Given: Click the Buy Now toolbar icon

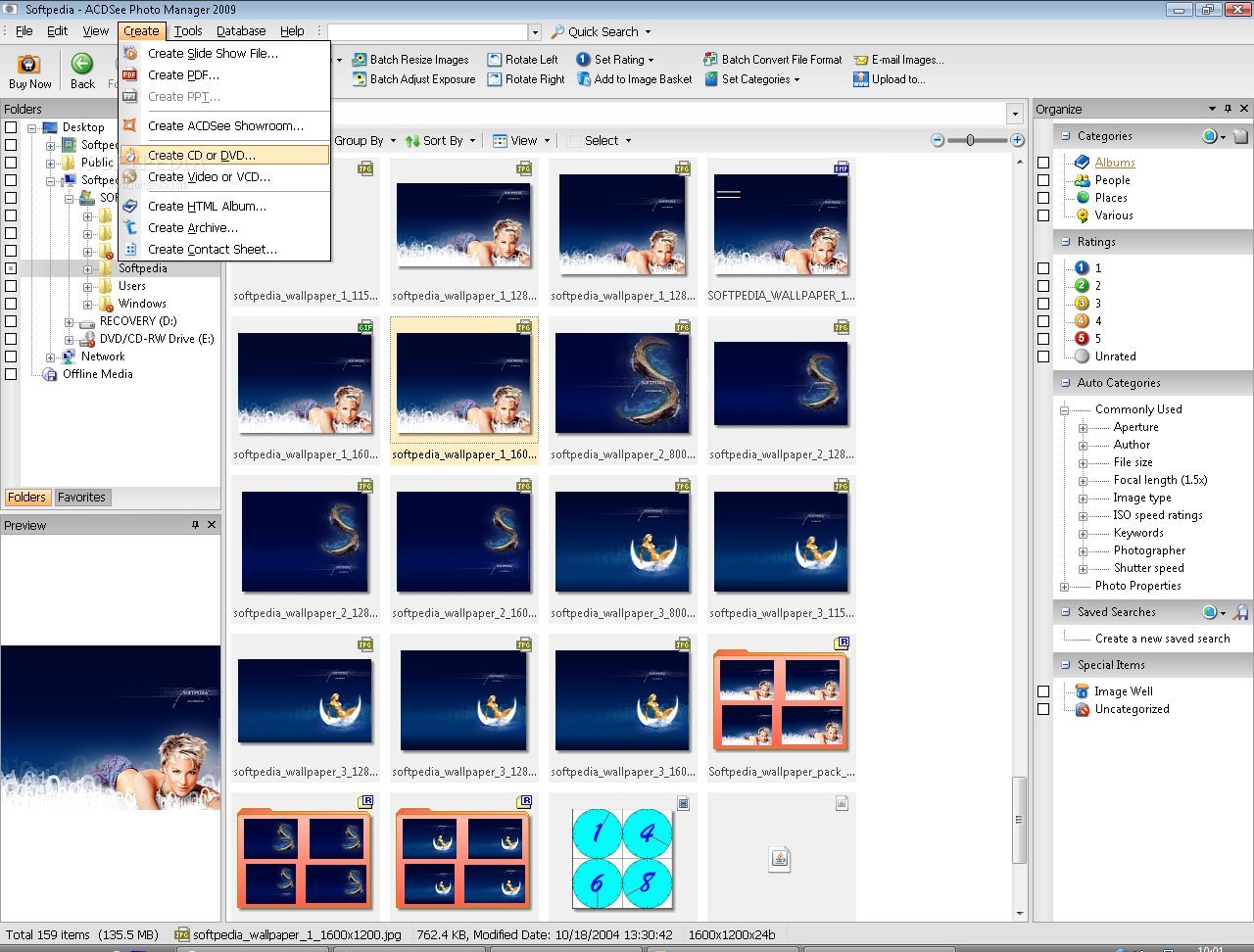Looking at the screenshot, I should (29, 65).
